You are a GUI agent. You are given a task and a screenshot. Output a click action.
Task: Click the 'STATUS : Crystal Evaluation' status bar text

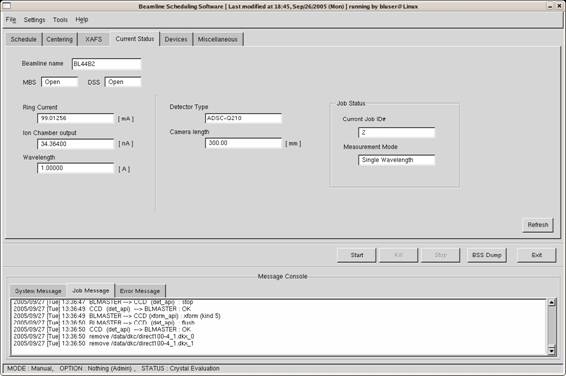tap(180, 368)
